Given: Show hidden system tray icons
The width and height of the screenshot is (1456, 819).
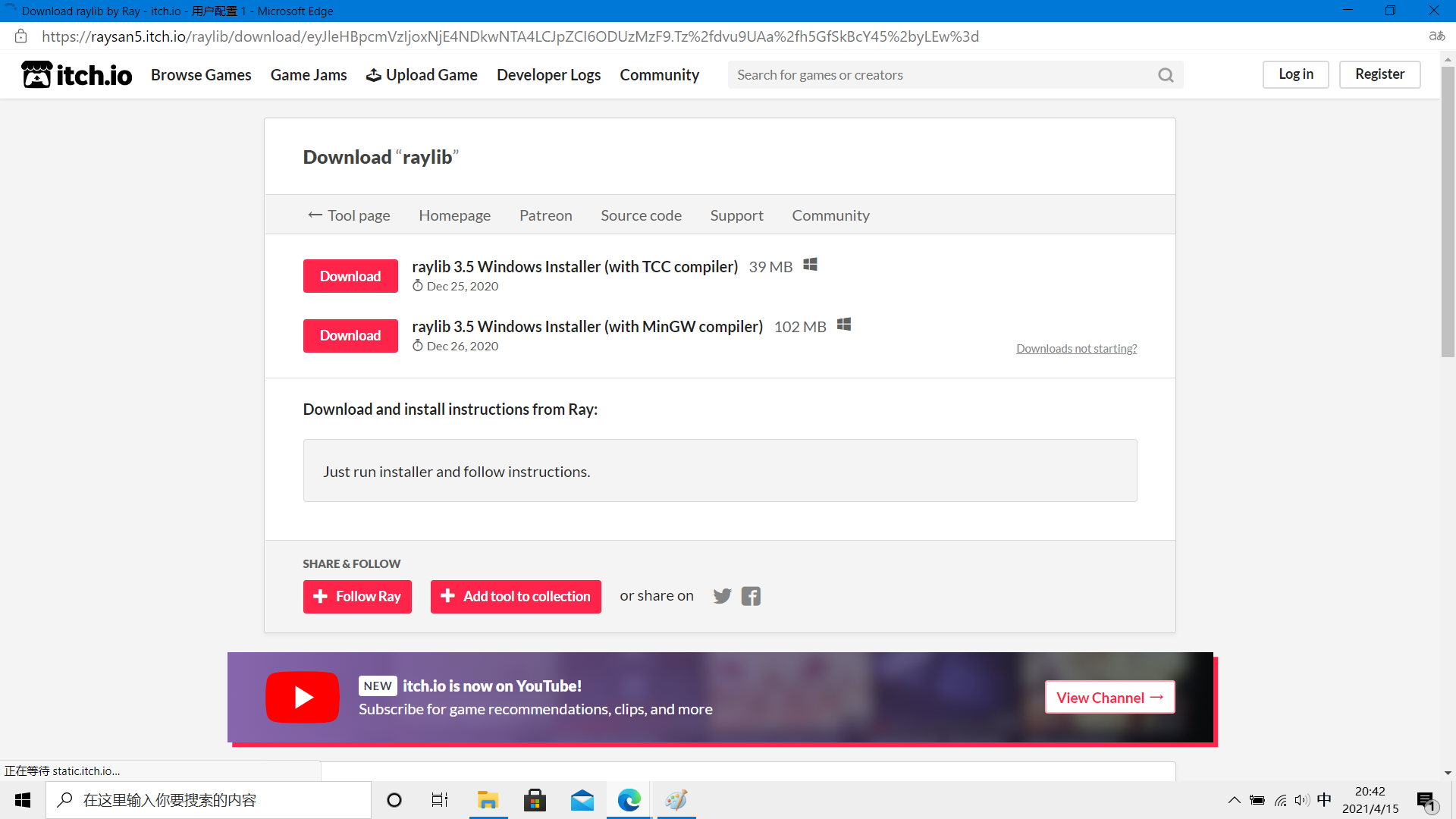Looking at the screenshot, I should tap(1234, 800).
